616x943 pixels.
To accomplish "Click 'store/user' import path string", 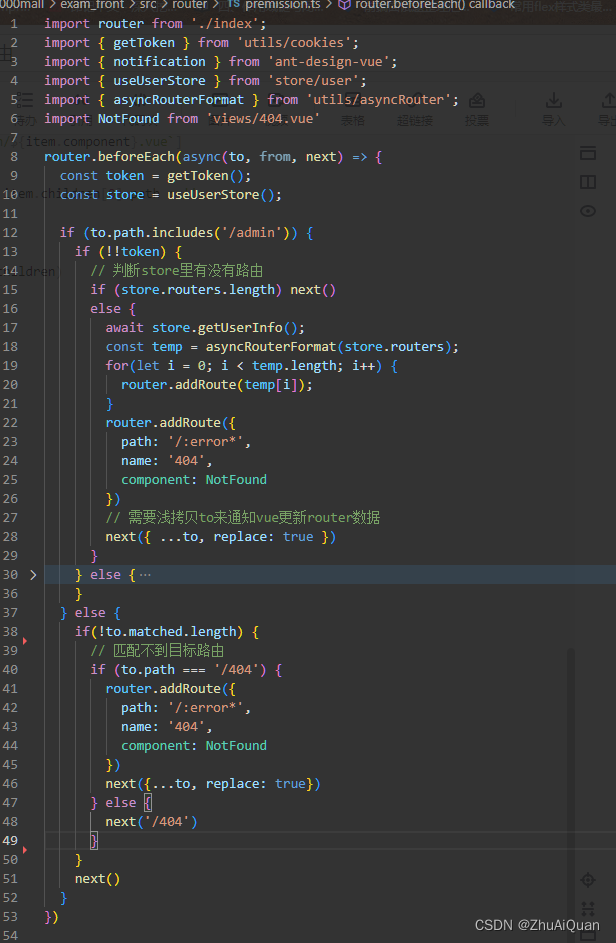I will [313, 81].
